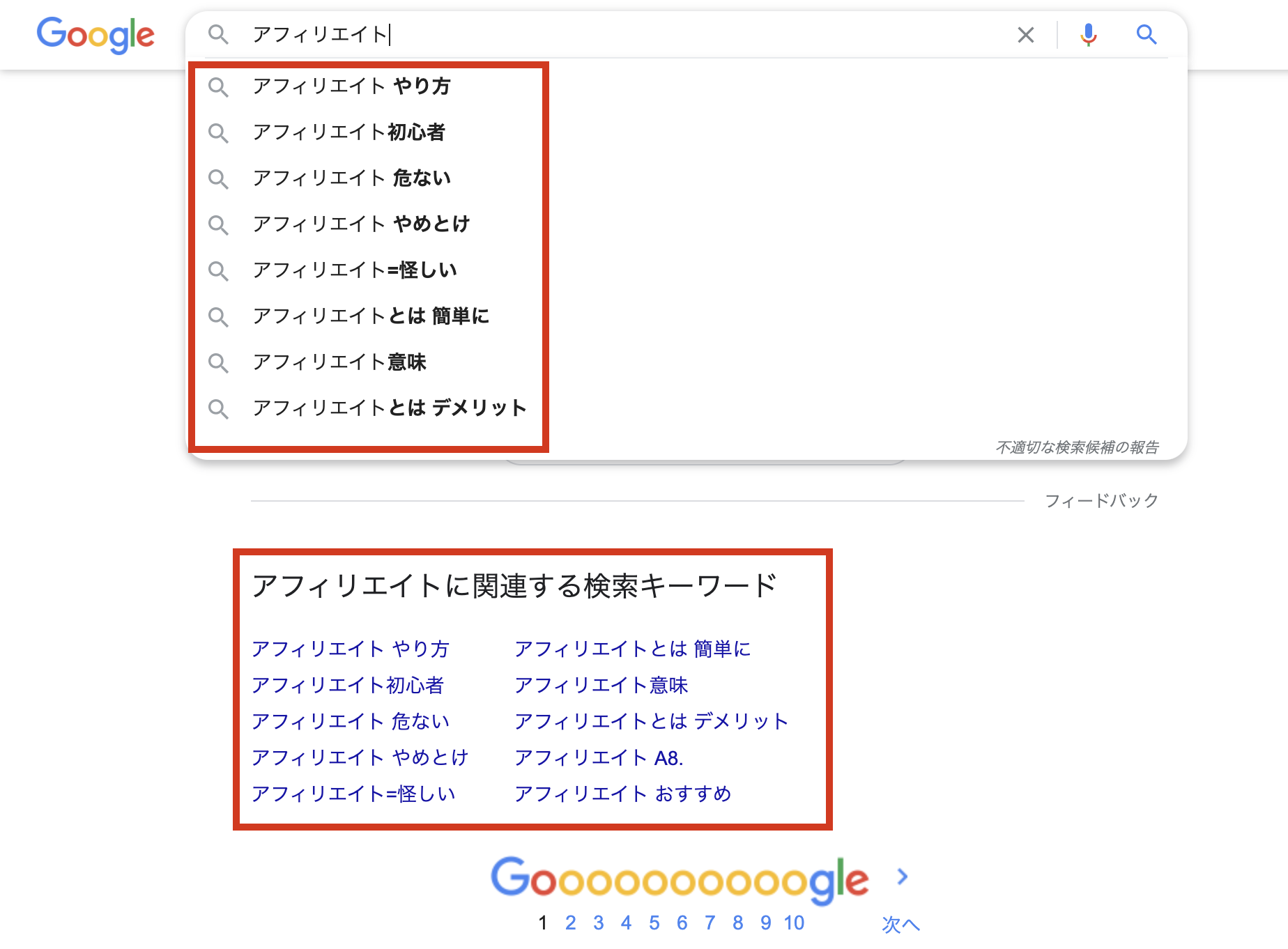Viewport: 1288px width, 949px height.
Task: Start voice search with the microphone icon
Action: [x=1088, y=35]
